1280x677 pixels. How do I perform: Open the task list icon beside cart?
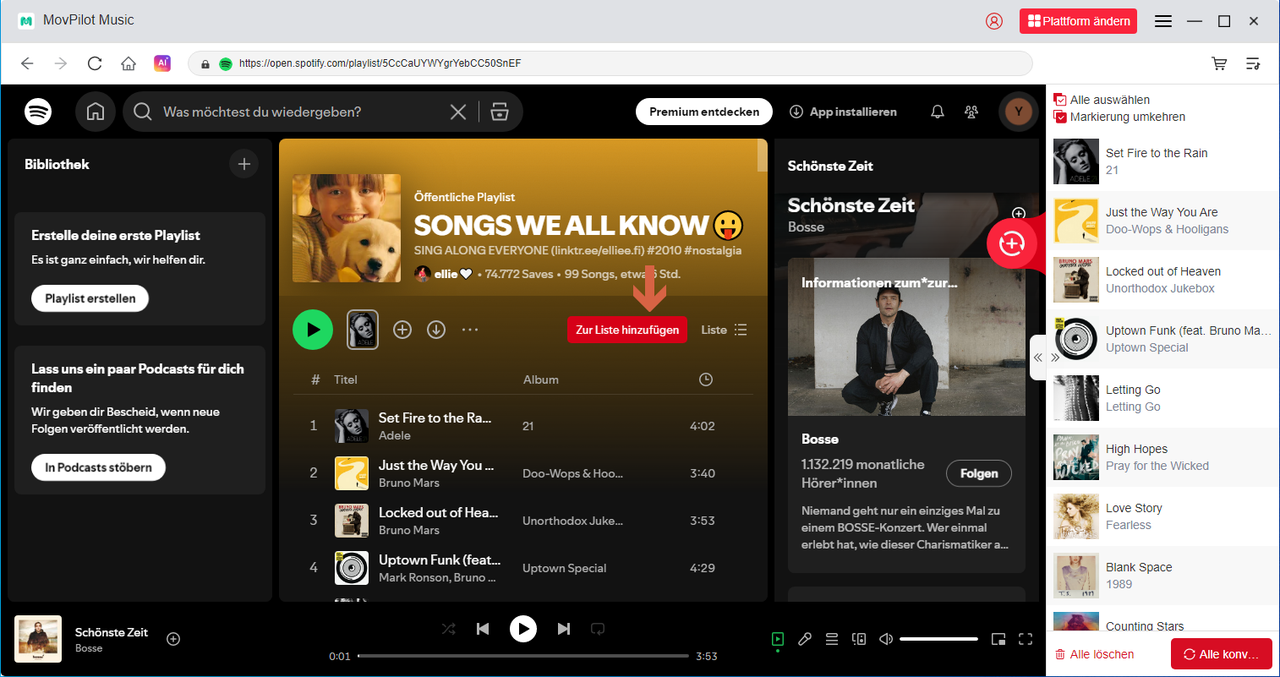click(1253, 63)
